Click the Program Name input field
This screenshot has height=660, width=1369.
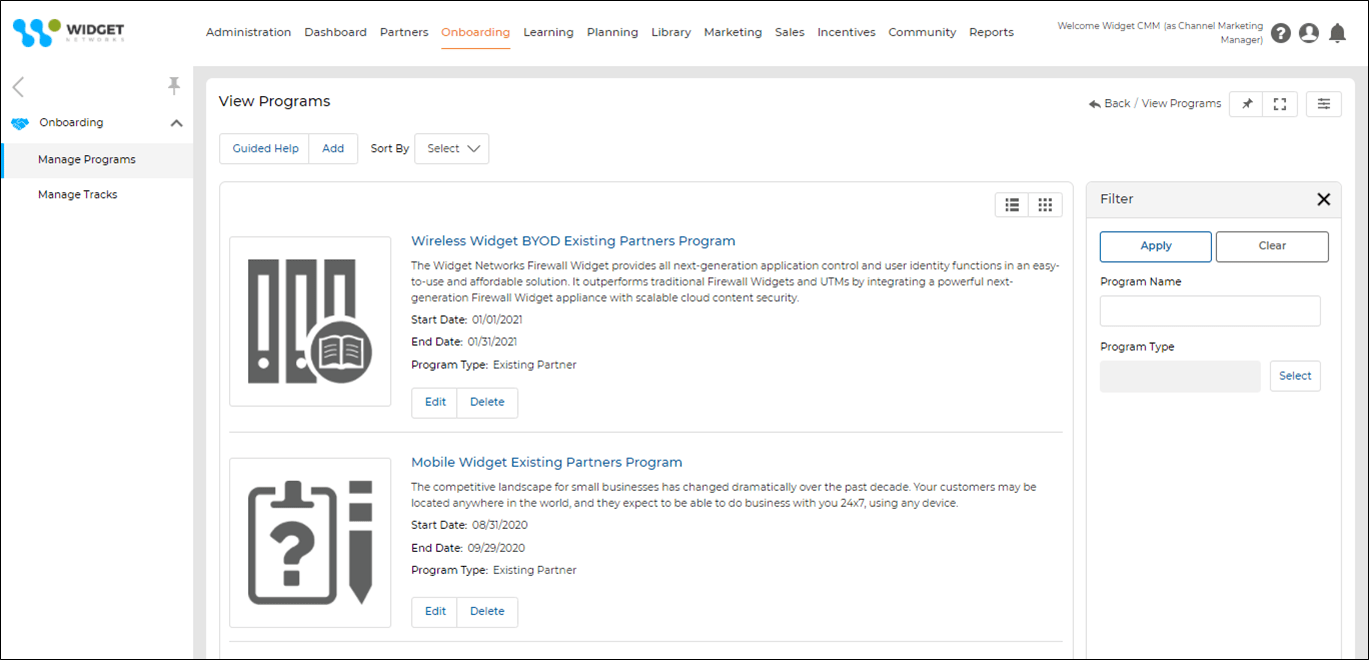[x=1210, y=311]
